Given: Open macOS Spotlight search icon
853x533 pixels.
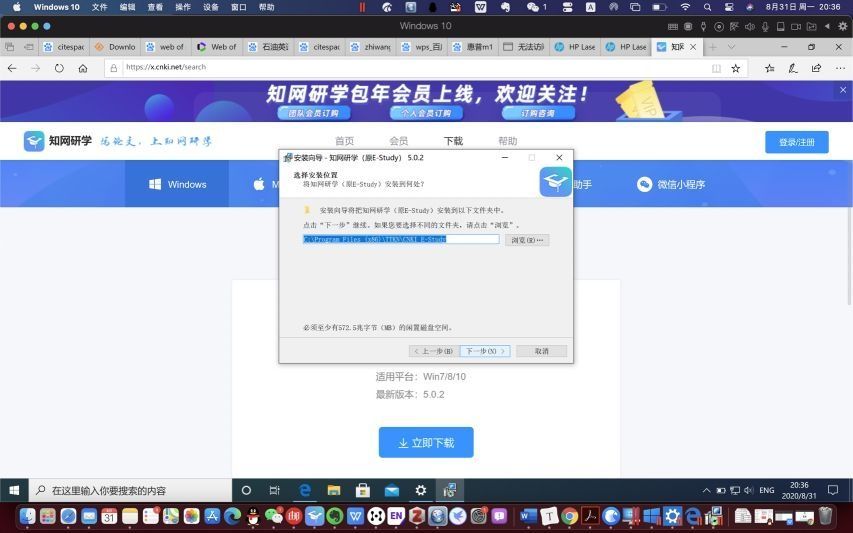Looking at the screenshot, I should [707, 7].
